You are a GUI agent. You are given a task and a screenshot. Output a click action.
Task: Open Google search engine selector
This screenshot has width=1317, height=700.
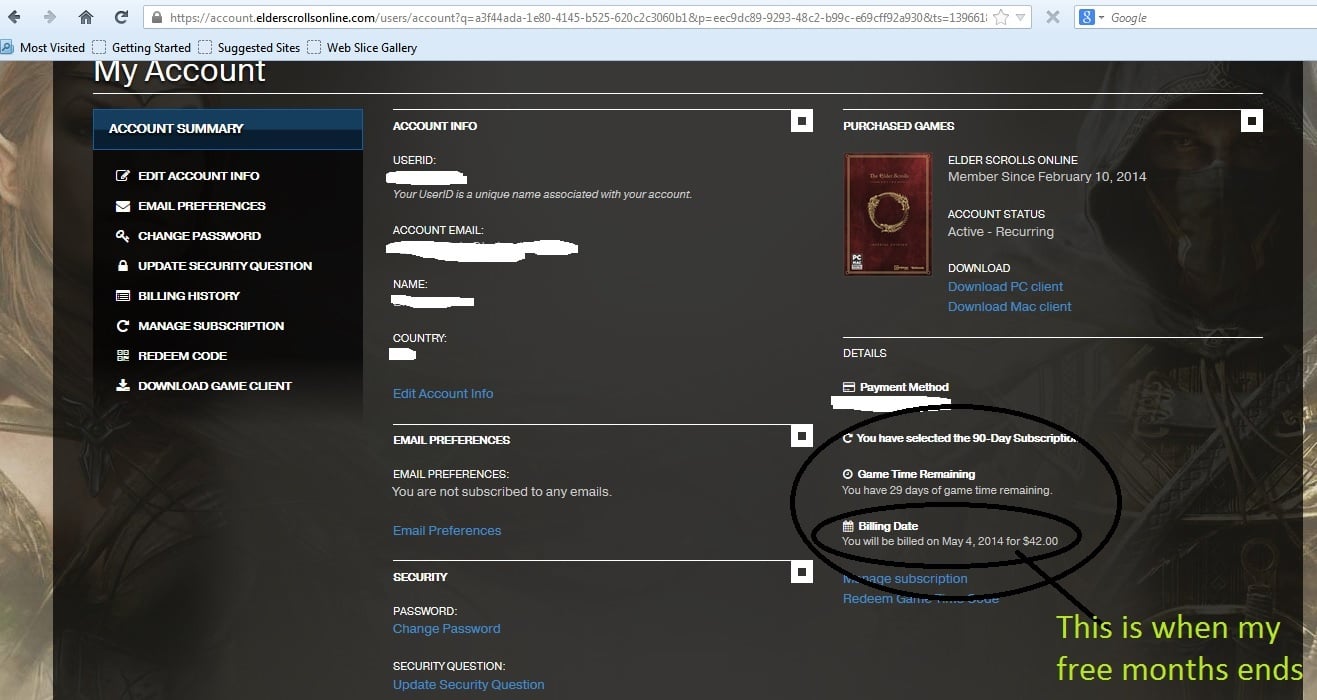pyautogui.click(x=1091, y=17)
